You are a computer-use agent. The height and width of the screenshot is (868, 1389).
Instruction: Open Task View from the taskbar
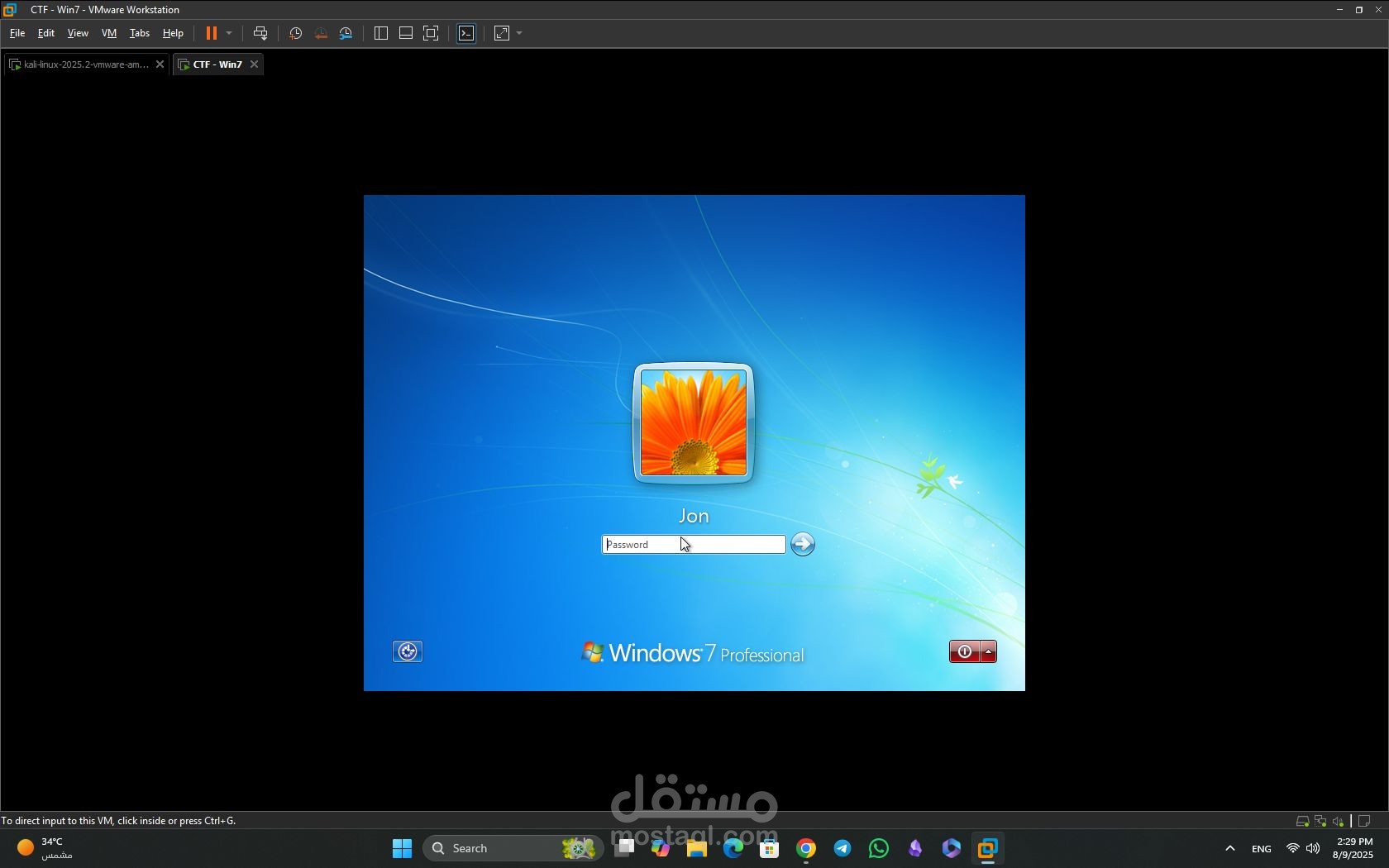coord(624,848)
